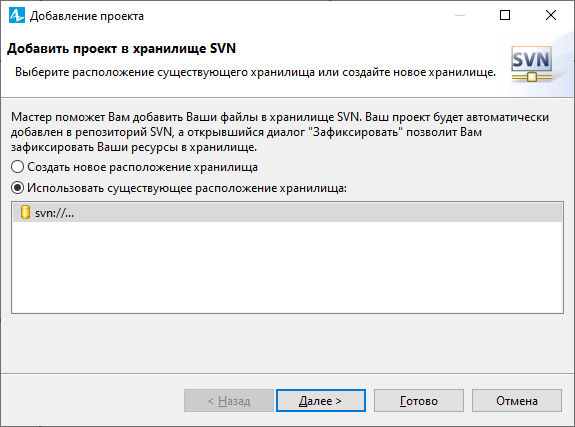Screen dimensions: 575x427
Task: Maximize the Добавление проекта dialog window
Action: [x=505, y=15]
